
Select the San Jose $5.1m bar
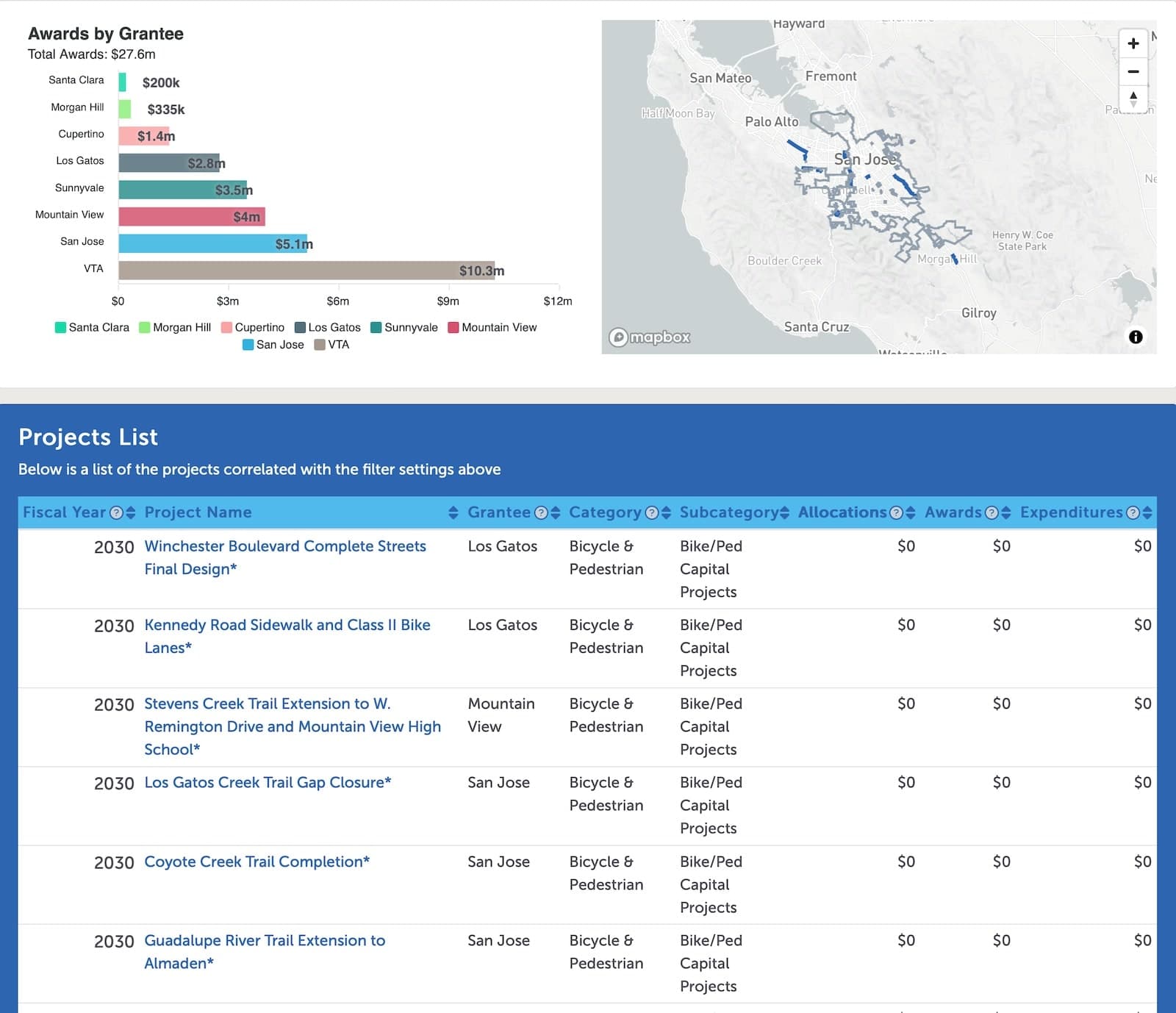(212, 243)
